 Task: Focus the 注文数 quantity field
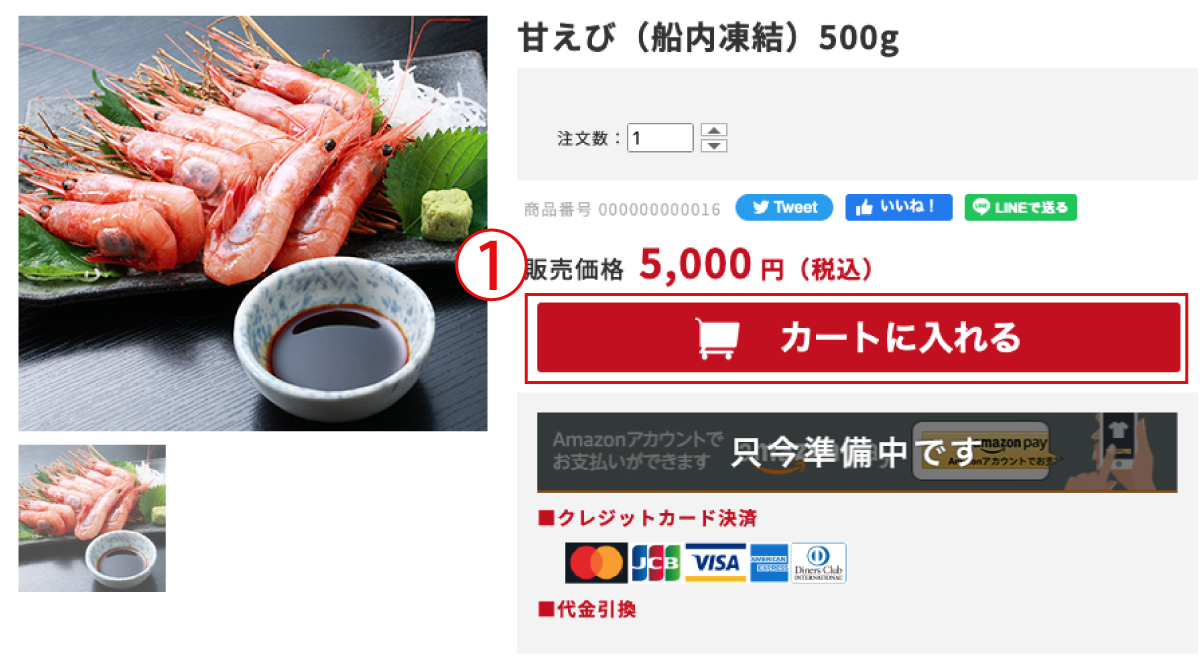coord(660,138)
